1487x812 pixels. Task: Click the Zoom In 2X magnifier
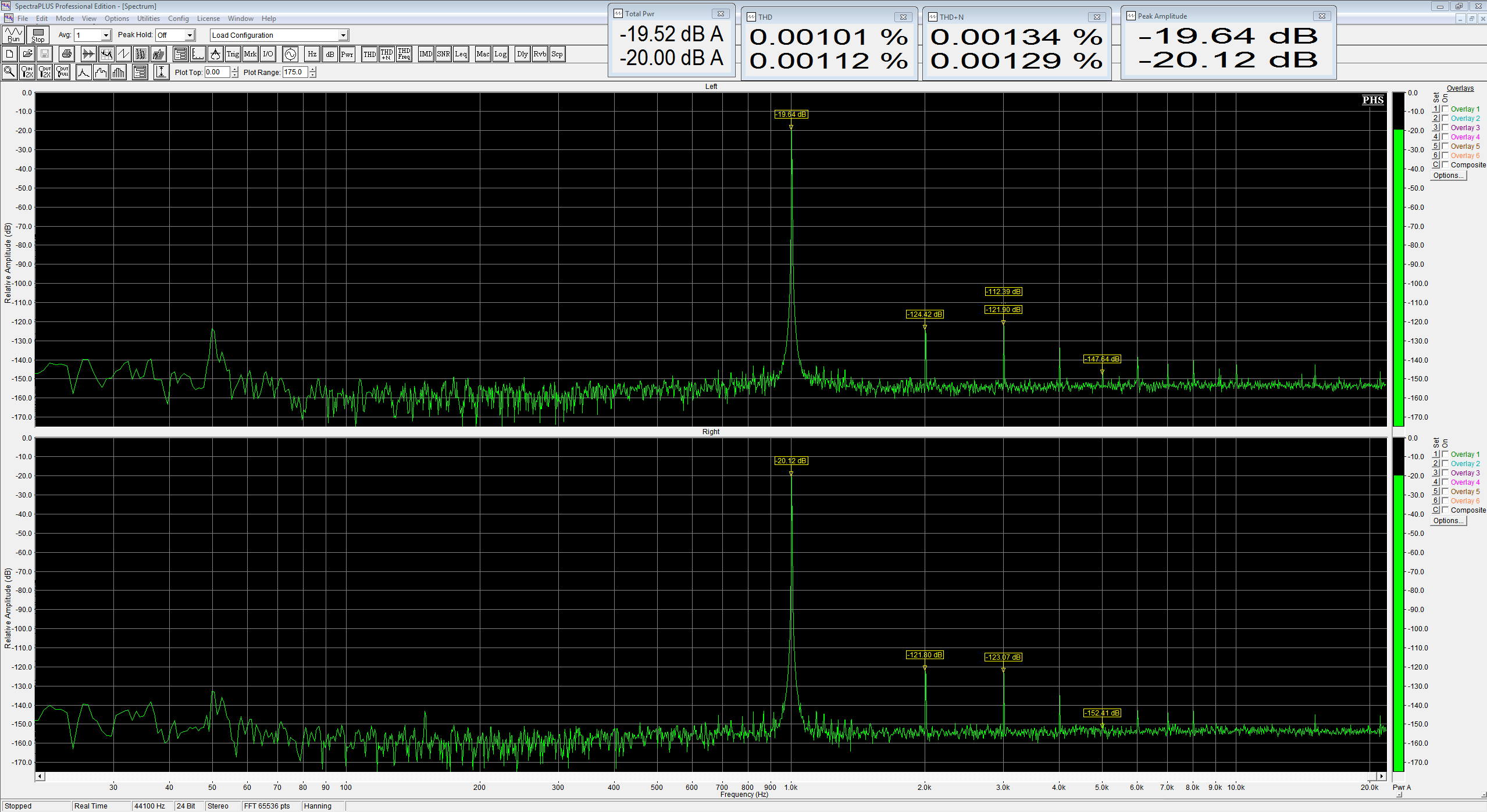pyautogui.click(x=27, y=72)
